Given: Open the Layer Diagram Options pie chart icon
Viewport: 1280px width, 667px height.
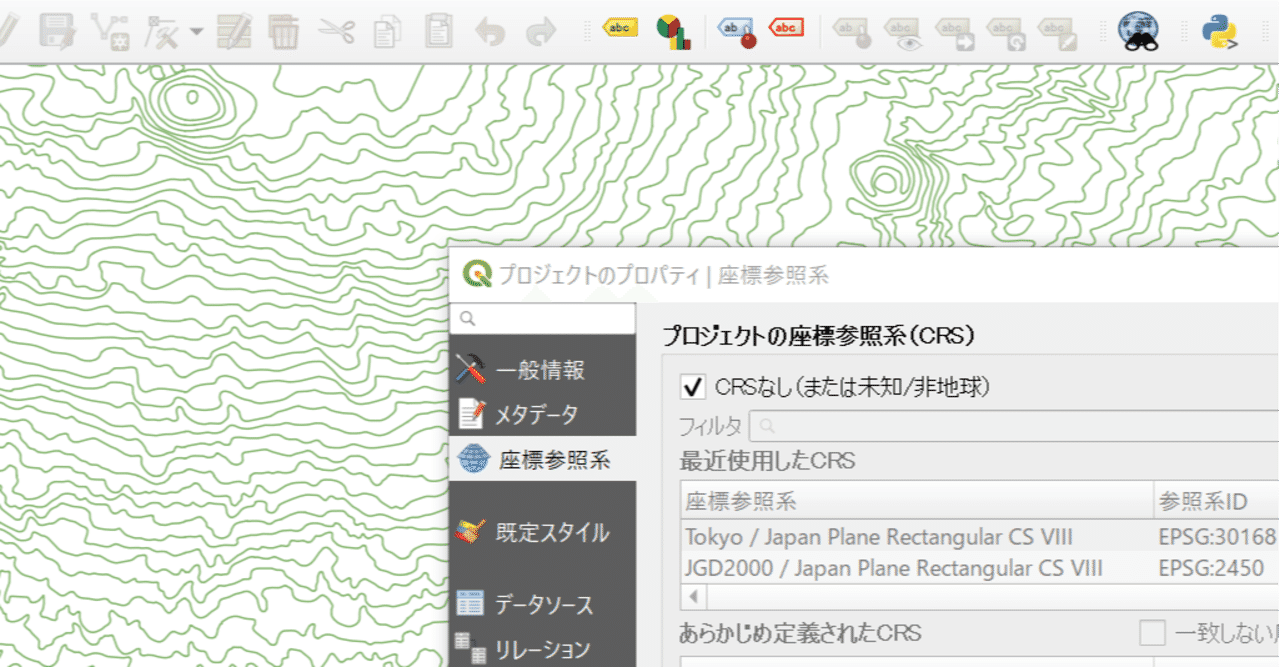Looking at the screenshot, I should pyautogui.click(x=673, y=31).
